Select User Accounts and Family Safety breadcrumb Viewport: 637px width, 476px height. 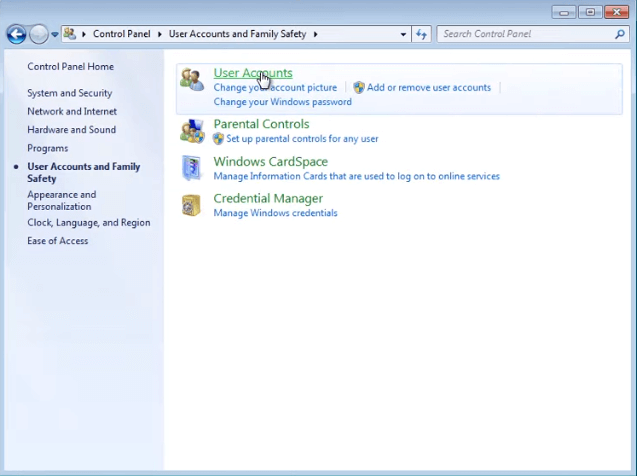(237, 34)
